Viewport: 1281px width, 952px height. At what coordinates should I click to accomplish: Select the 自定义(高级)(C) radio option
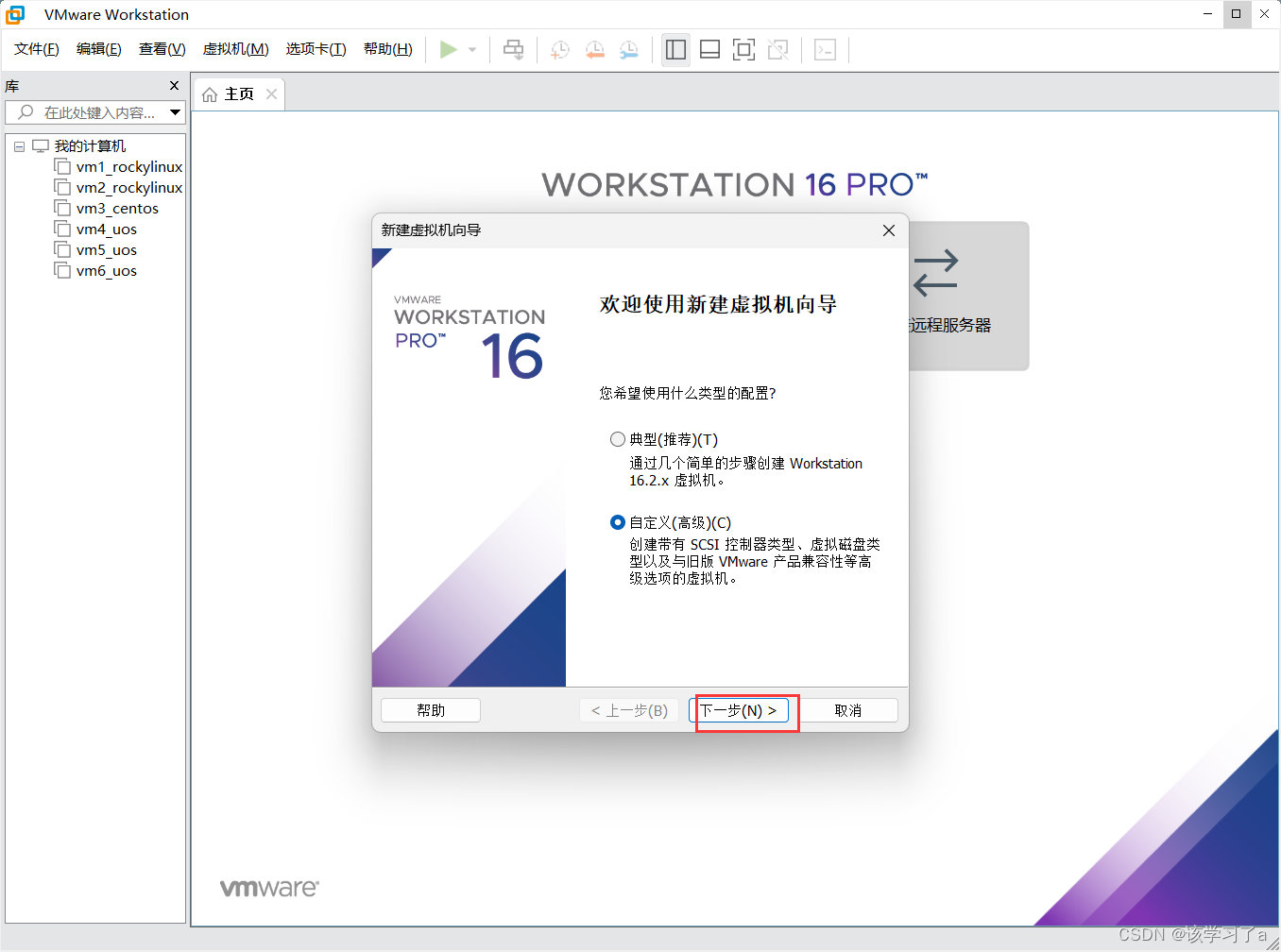pos(618,522)
